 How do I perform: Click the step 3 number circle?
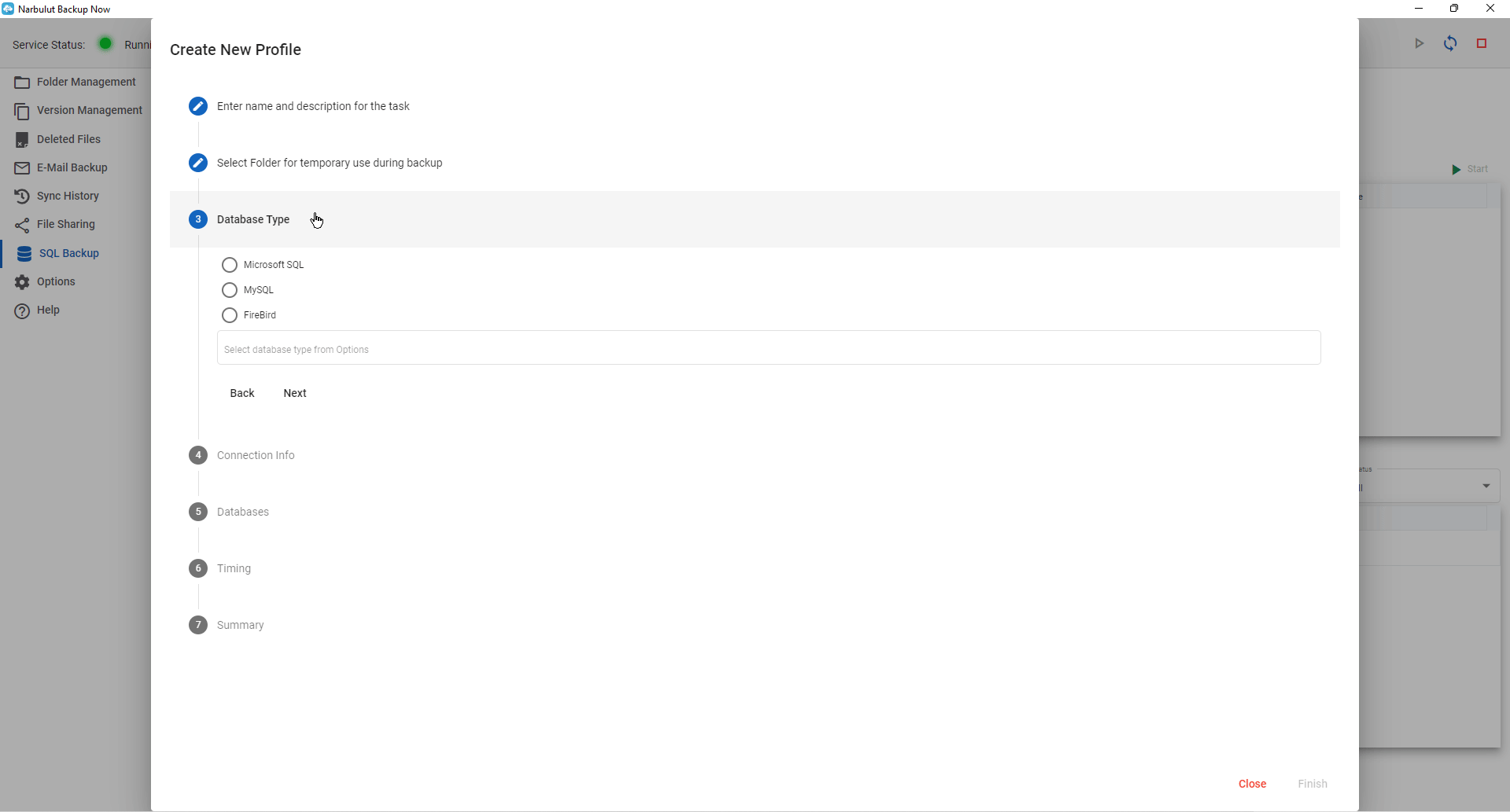click(198, 219)
